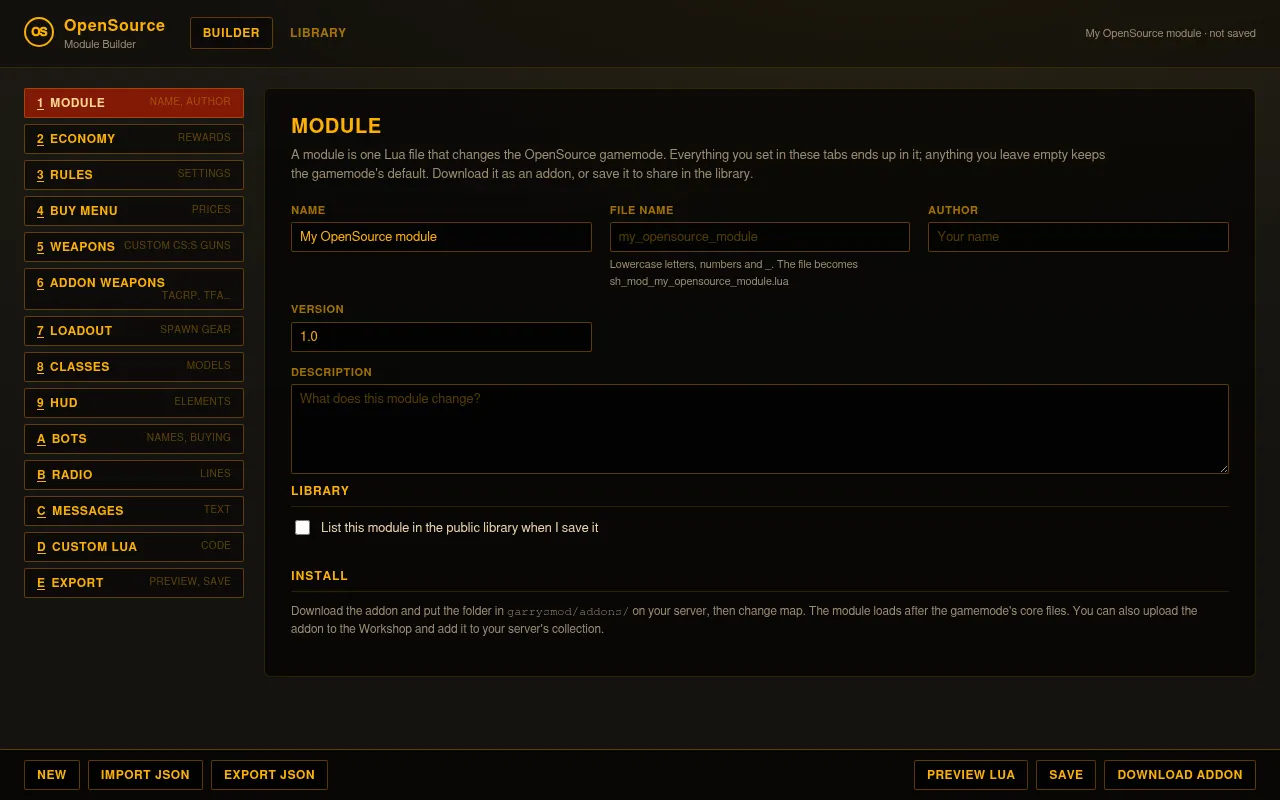Click the New button

[x=52, y=775]
